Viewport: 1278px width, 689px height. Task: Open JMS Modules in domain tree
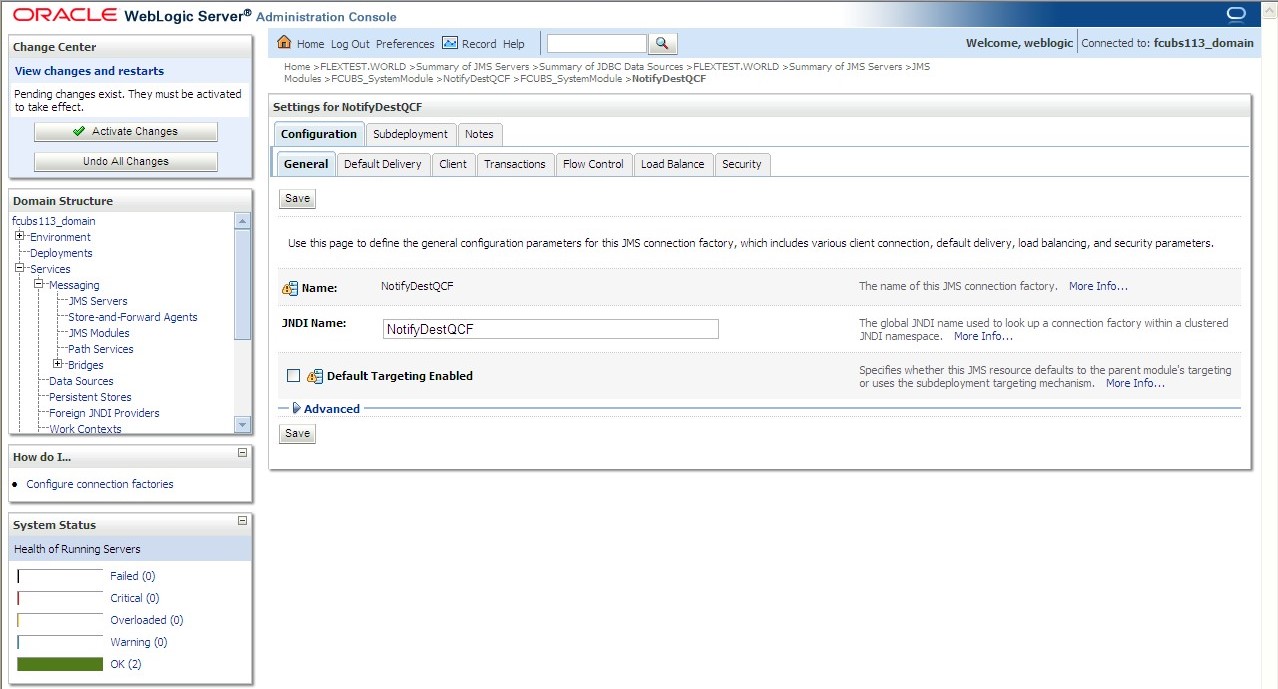99,333
